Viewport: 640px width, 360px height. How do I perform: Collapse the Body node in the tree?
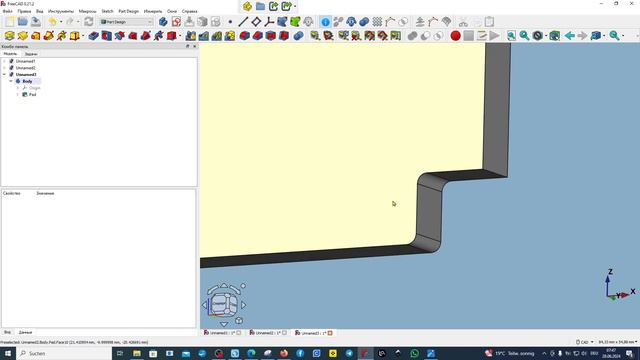click(11, 81)
